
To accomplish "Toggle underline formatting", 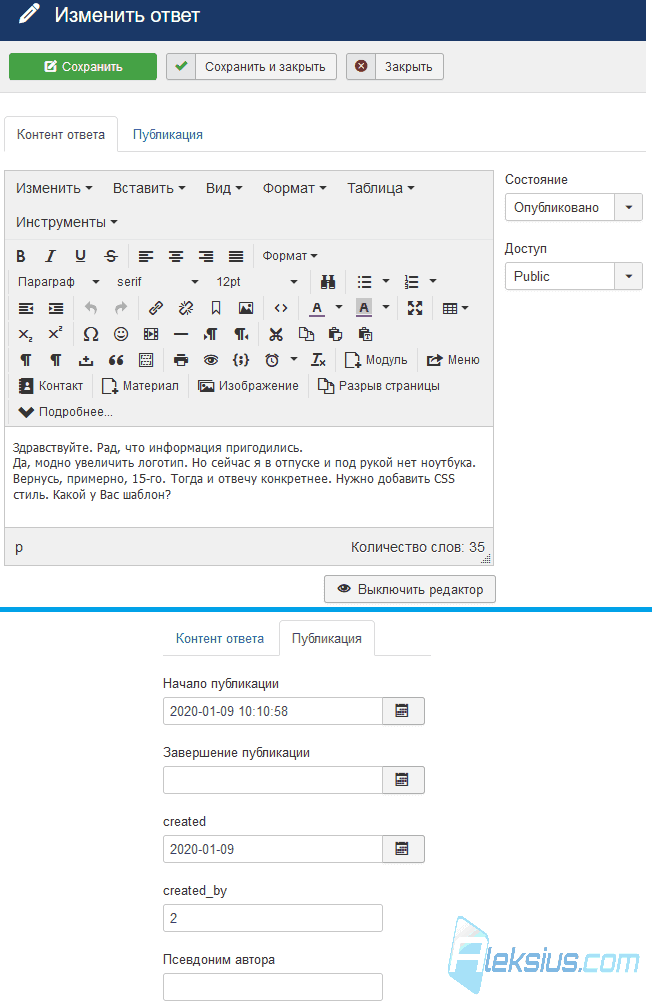I will pos(80,256).
